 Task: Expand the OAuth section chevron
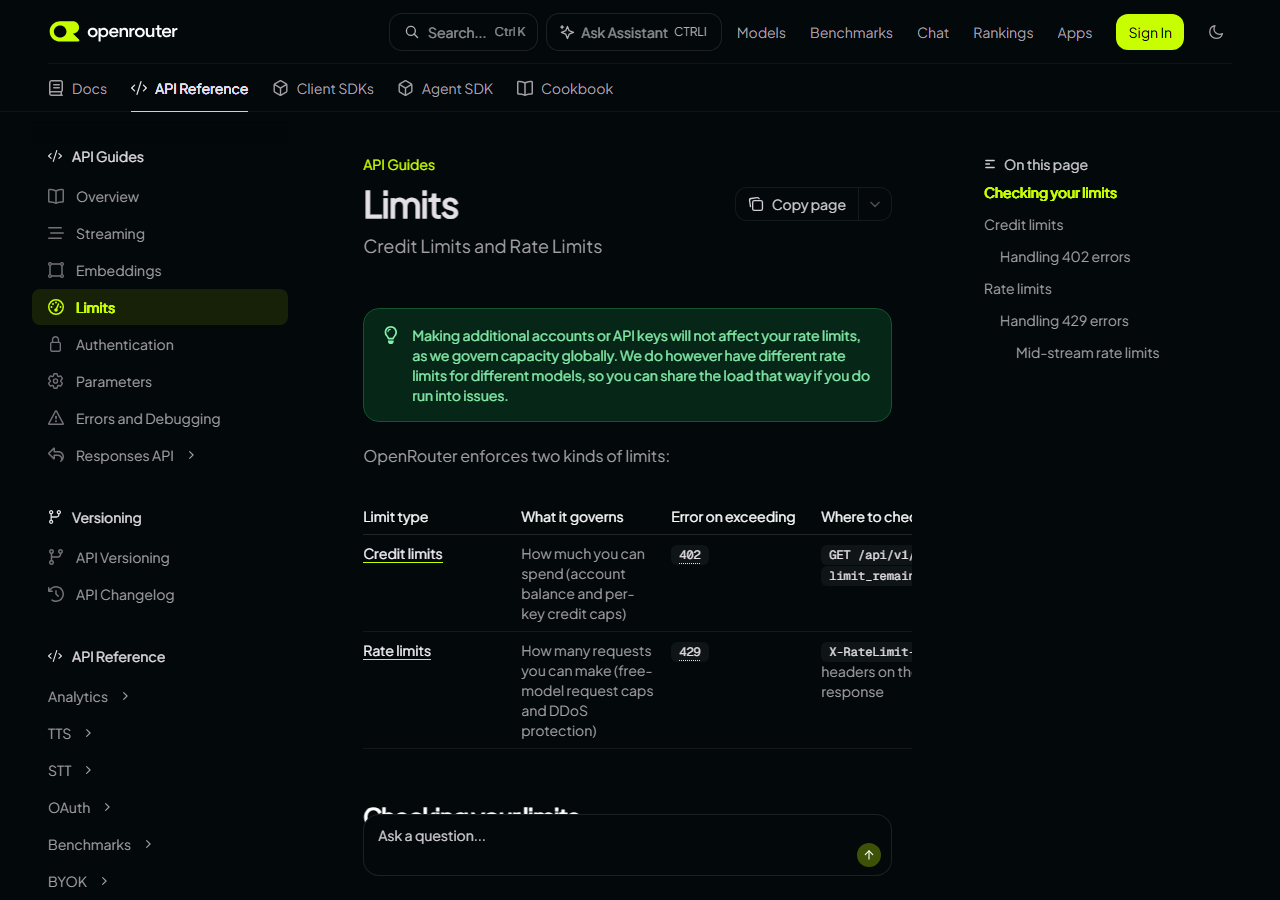pos(107,808)
